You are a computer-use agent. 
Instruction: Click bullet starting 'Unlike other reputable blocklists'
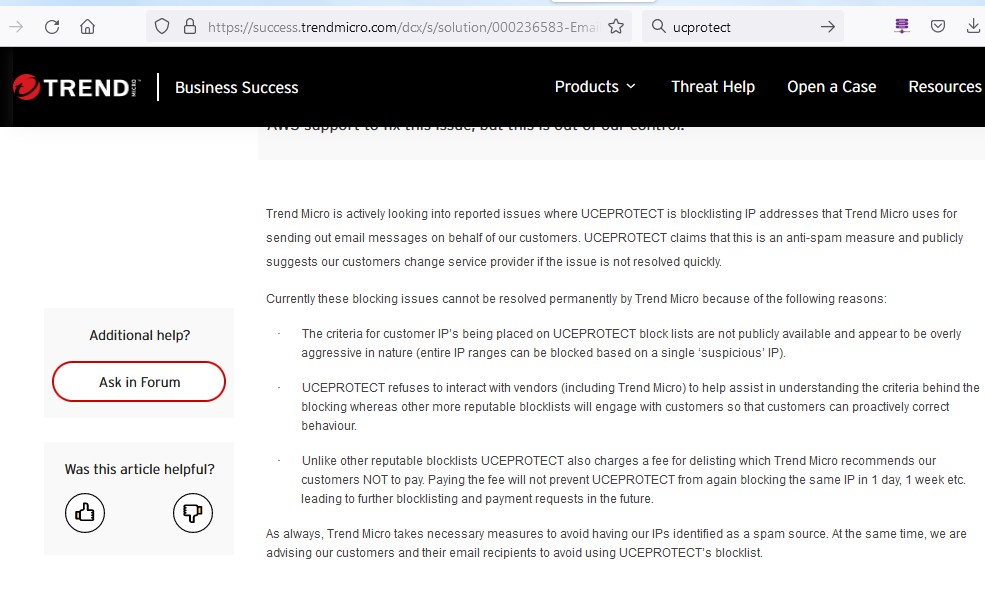pos(633,479)
